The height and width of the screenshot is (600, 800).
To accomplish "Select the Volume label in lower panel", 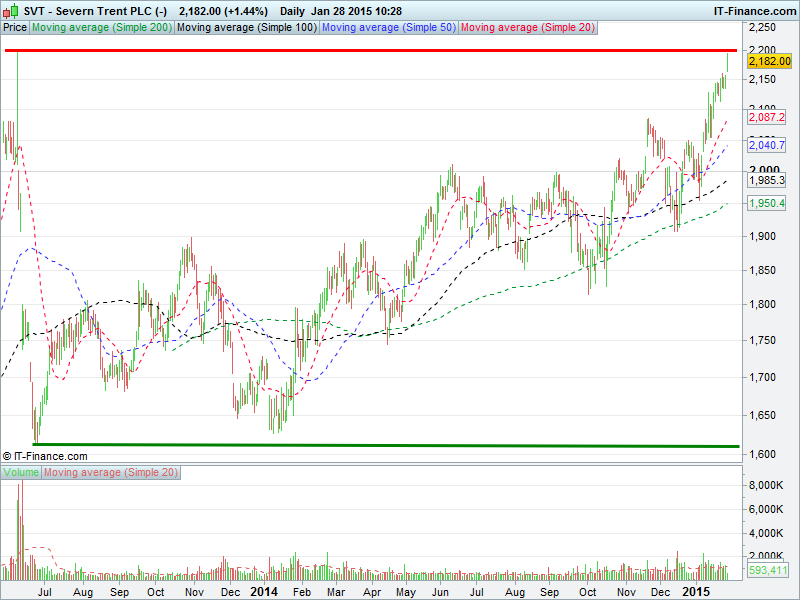I will pos(21,471).
